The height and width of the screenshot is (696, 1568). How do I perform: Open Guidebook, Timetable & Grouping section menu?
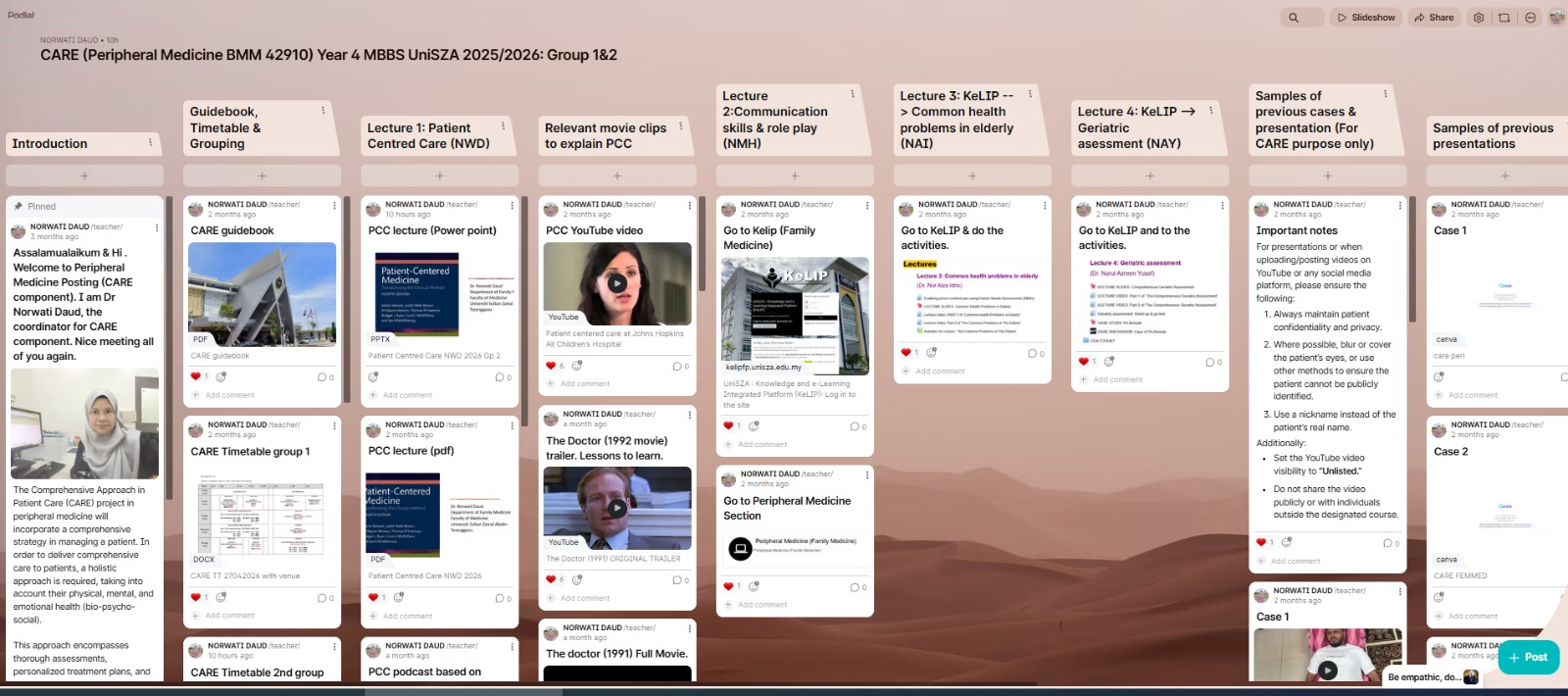[323, 111]
